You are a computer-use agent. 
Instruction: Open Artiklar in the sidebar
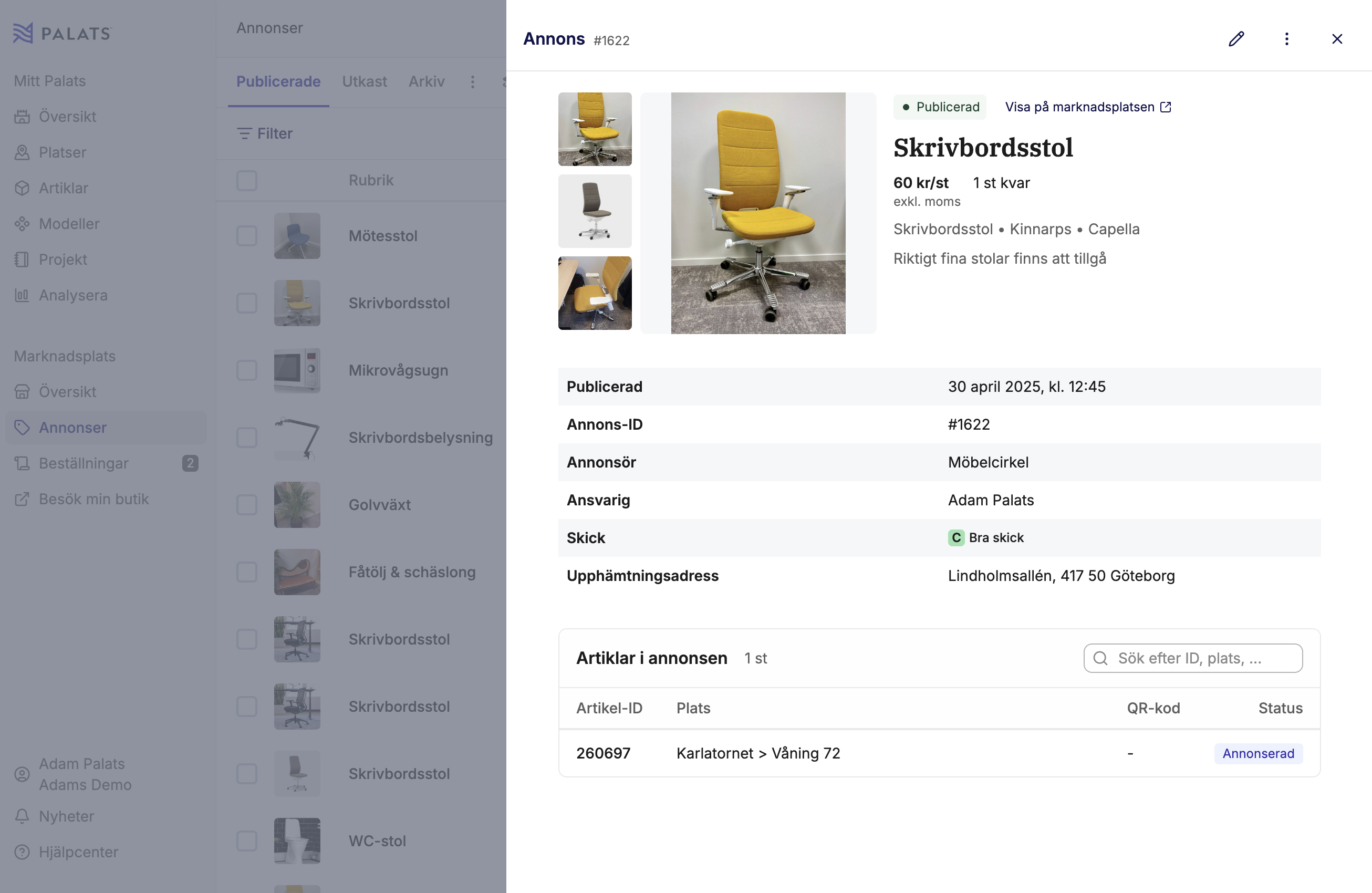[64, 189]
